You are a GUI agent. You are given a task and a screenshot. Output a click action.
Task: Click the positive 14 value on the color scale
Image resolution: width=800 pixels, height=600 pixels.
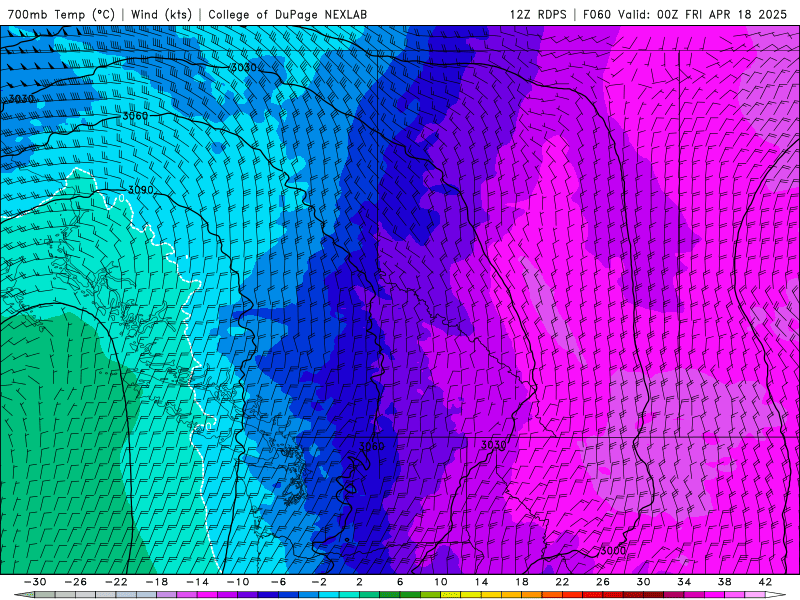(x=481, y=582)
